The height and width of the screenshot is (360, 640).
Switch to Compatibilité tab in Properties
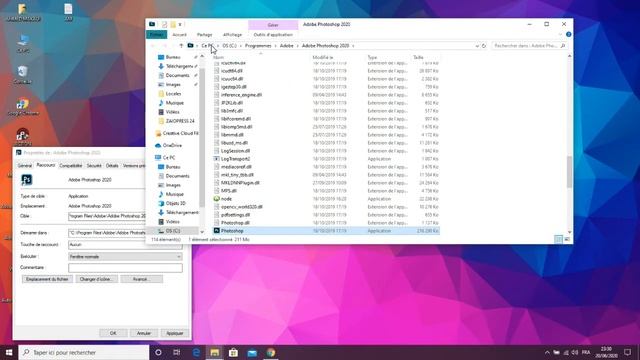(71, 166)
